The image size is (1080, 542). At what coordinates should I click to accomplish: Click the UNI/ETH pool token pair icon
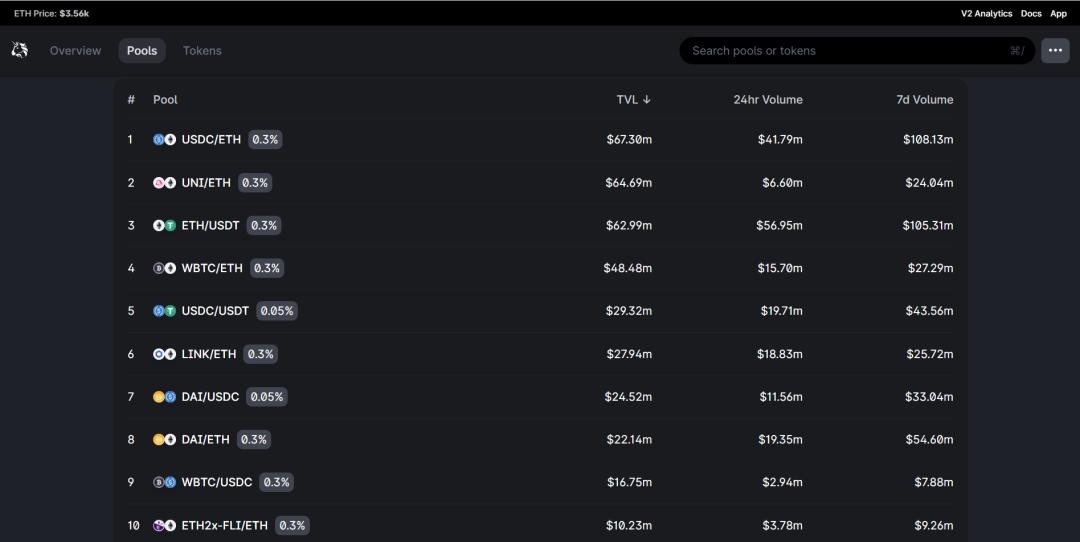tap(164, 183)
